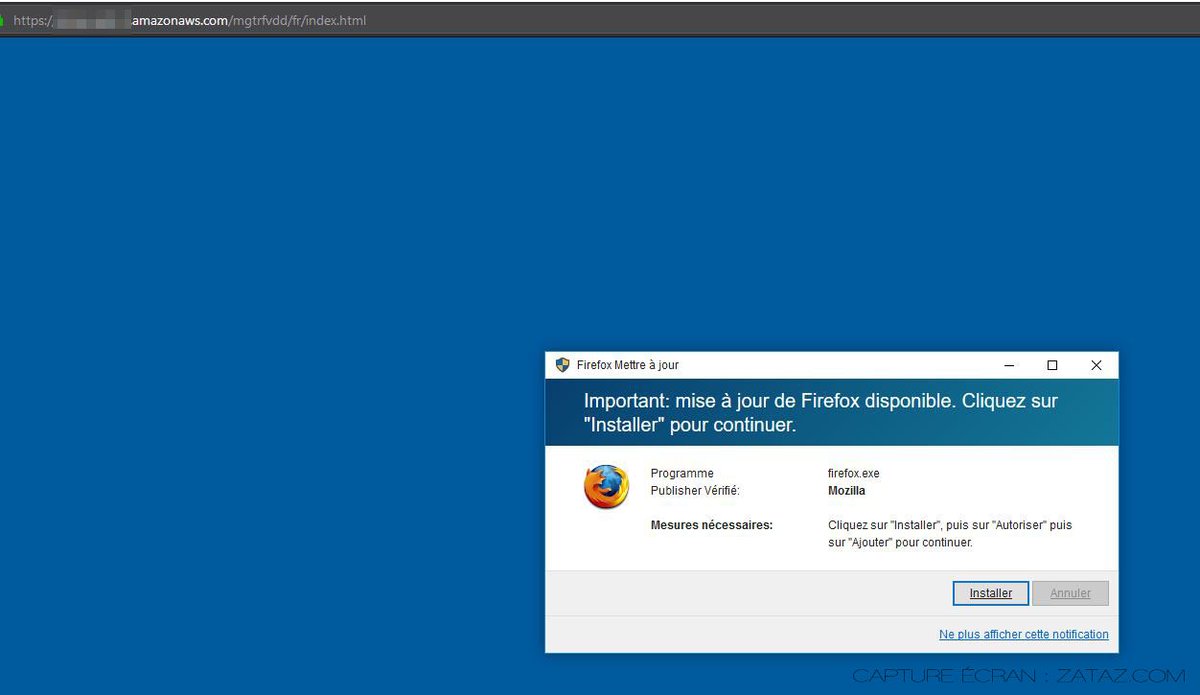Click the greyed Annuler button
The width and height of the screenshot is (1200, 695).
point(1070,593)
